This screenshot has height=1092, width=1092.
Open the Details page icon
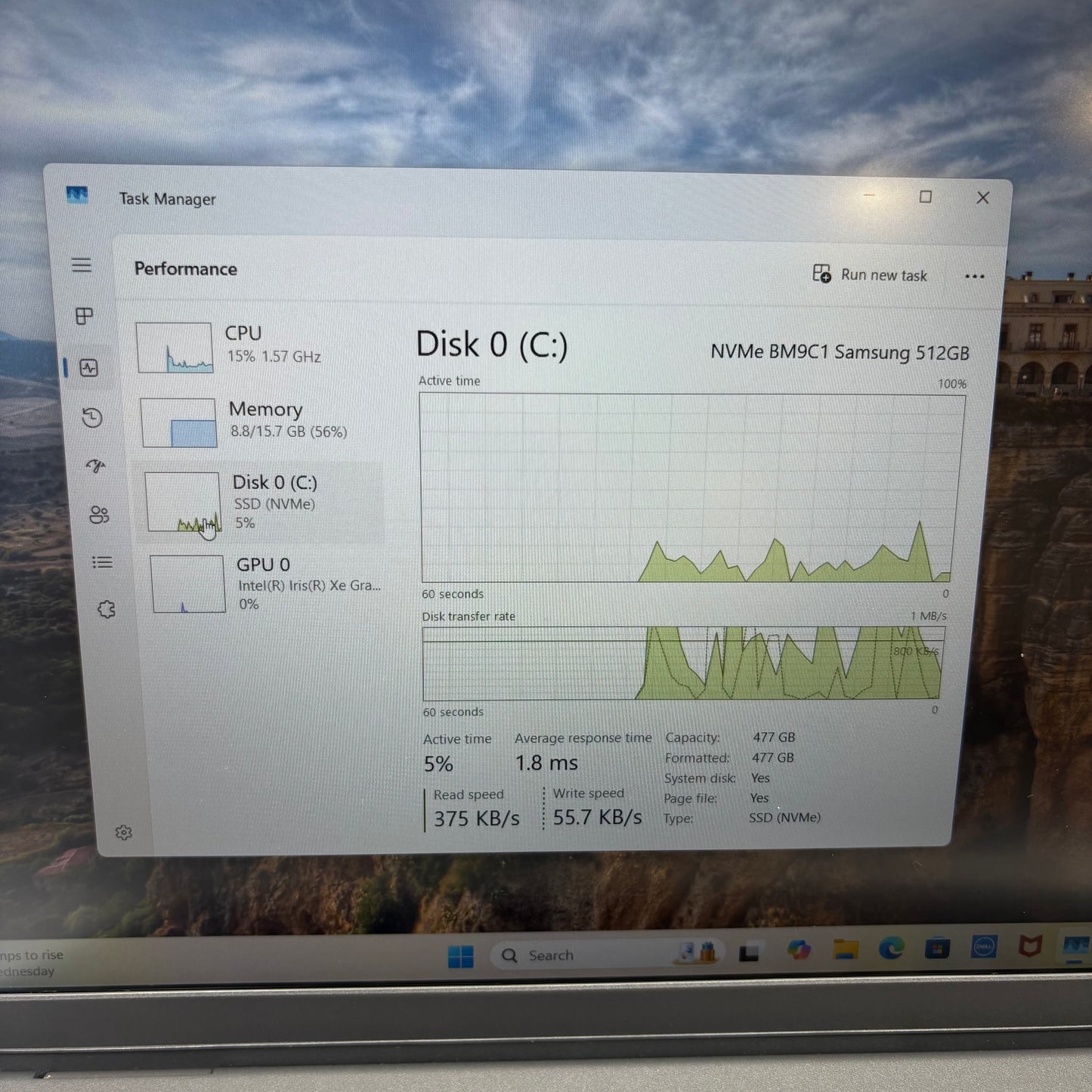click(102, 562)
